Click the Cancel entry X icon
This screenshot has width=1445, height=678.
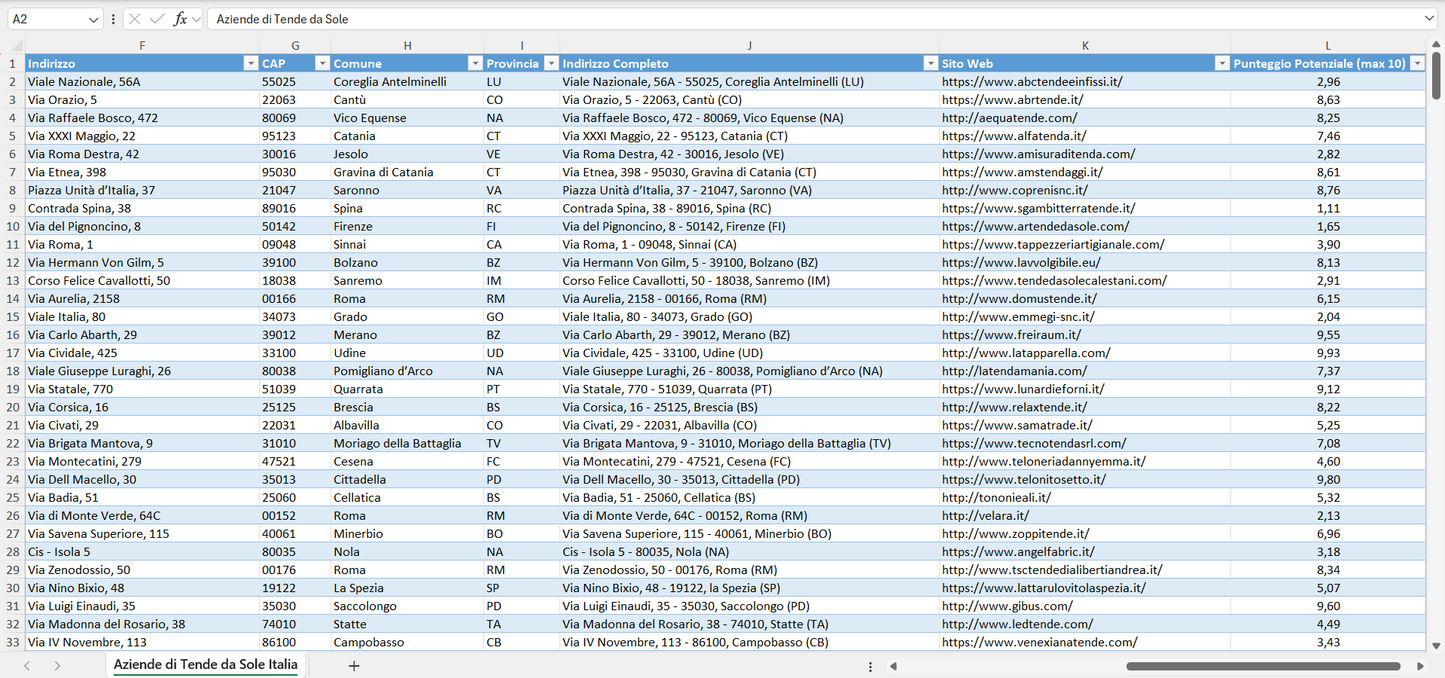[x=135, y=19]
